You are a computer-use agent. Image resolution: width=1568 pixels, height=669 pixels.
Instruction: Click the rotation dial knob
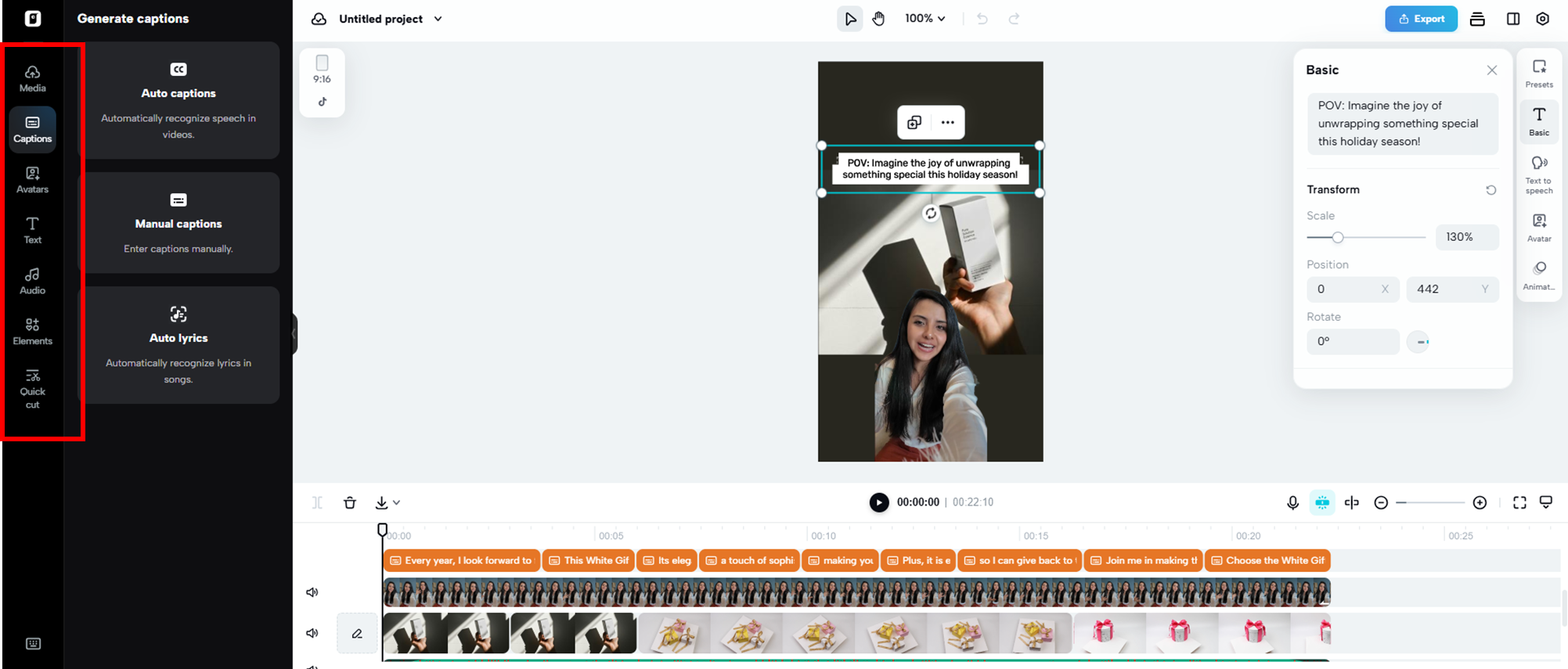point(1418,342)
